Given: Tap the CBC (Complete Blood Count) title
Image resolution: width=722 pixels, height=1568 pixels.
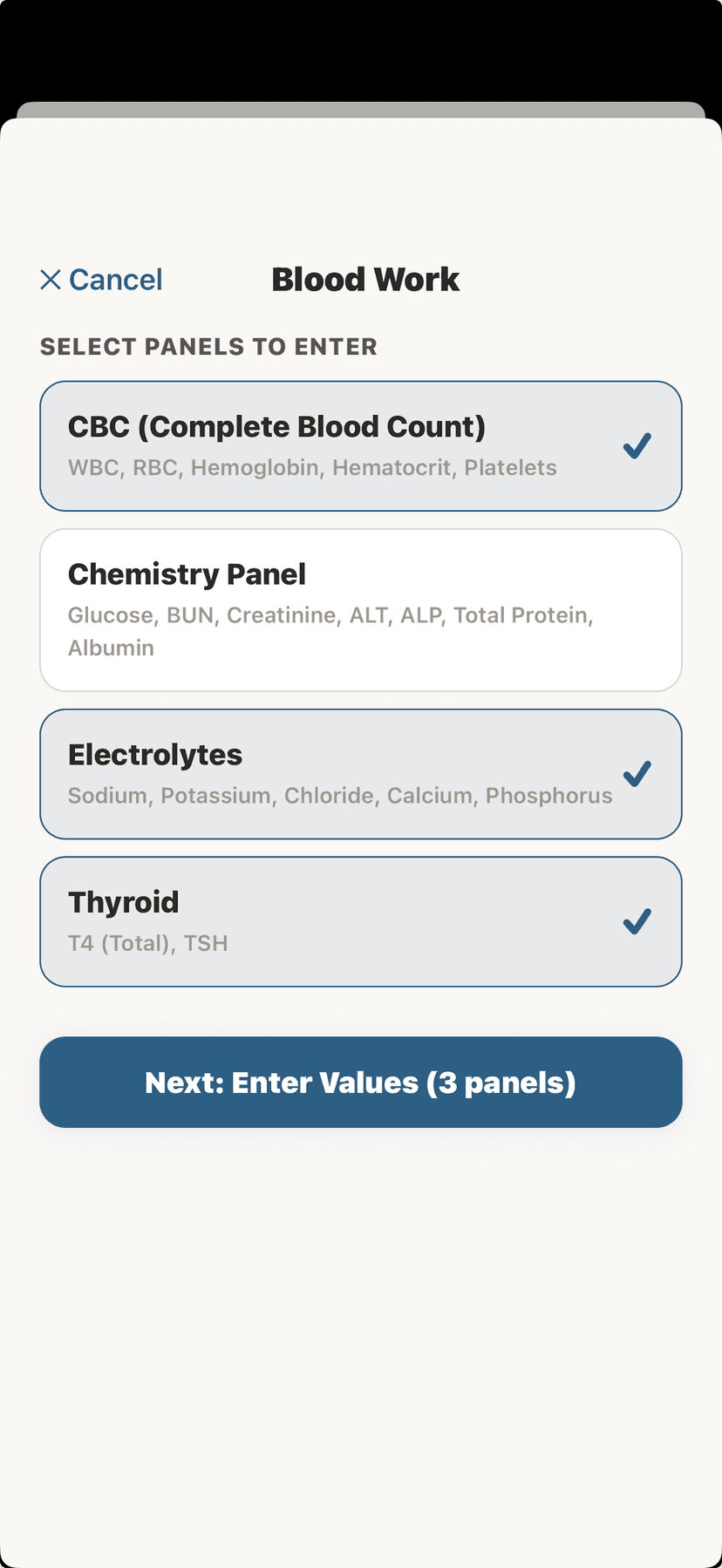Looking at the screenshot, I should pyautogui.click(x=276, y=427).
